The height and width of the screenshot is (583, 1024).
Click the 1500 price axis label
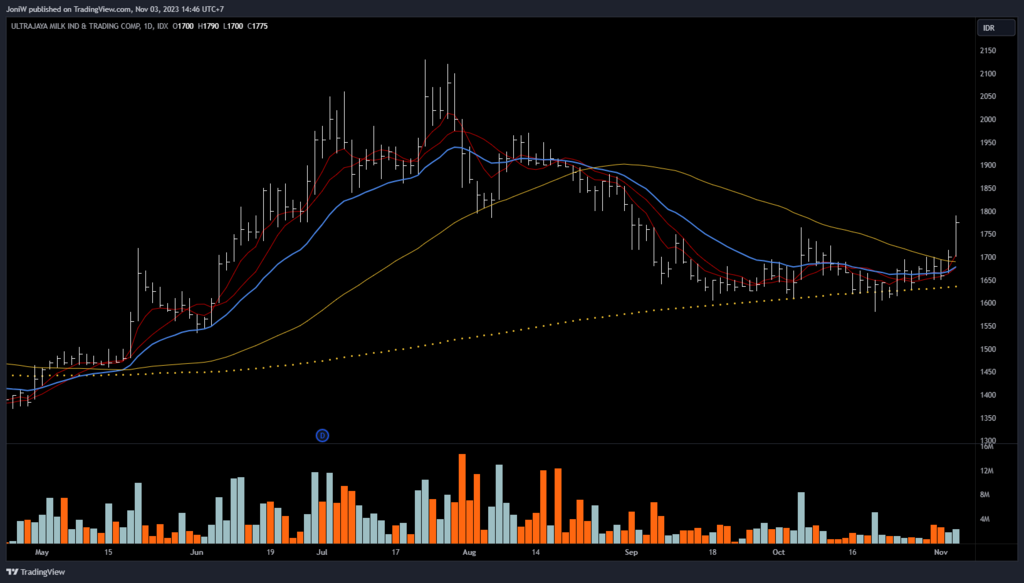coord(988,349)
